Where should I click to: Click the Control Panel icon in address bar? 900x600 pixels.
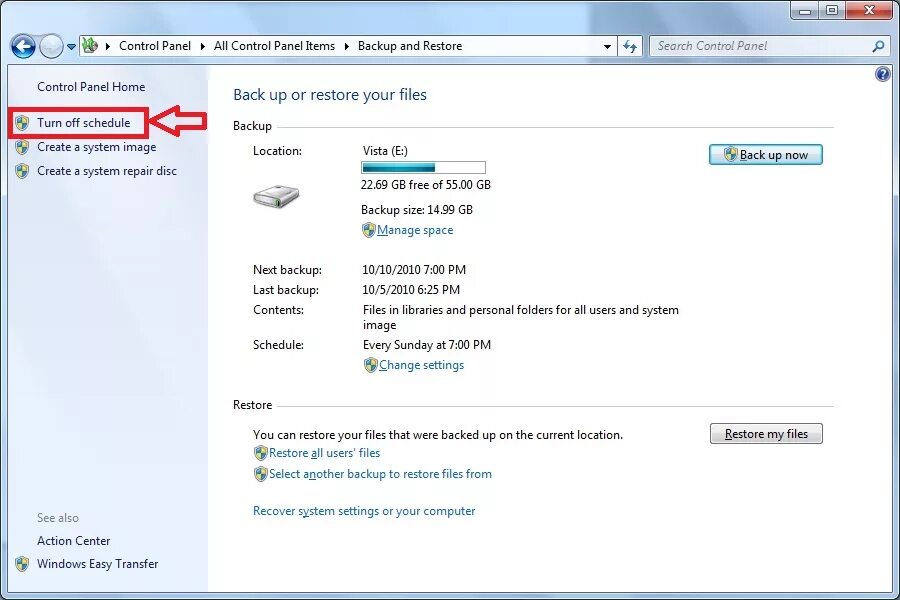coord(90,45)
